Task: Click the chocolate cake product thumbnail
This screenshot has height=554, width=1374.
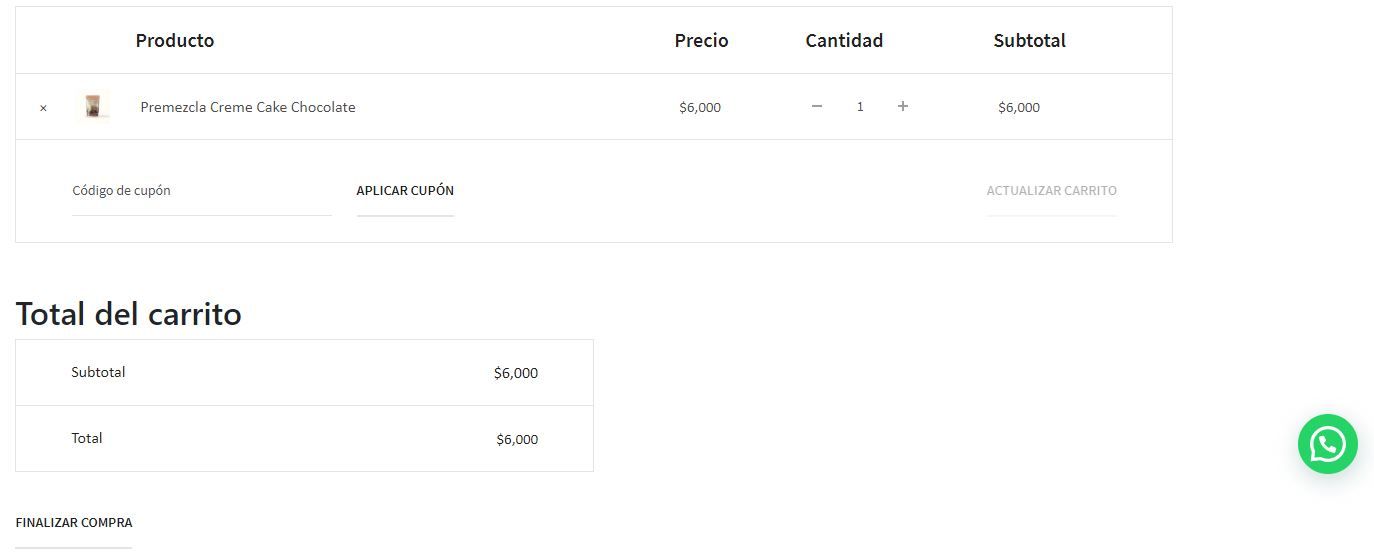Action: click(94, 106)
